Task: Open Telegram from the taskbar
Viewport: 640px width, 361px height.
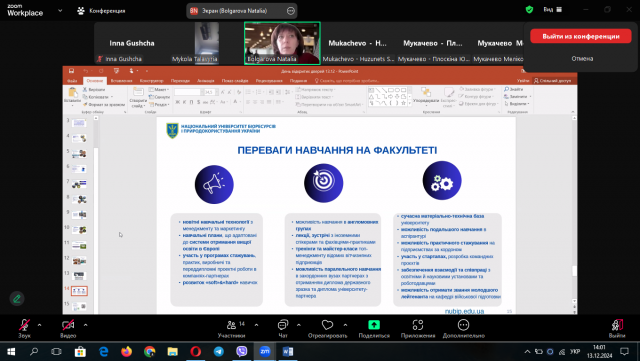Action: pos(219,352)
